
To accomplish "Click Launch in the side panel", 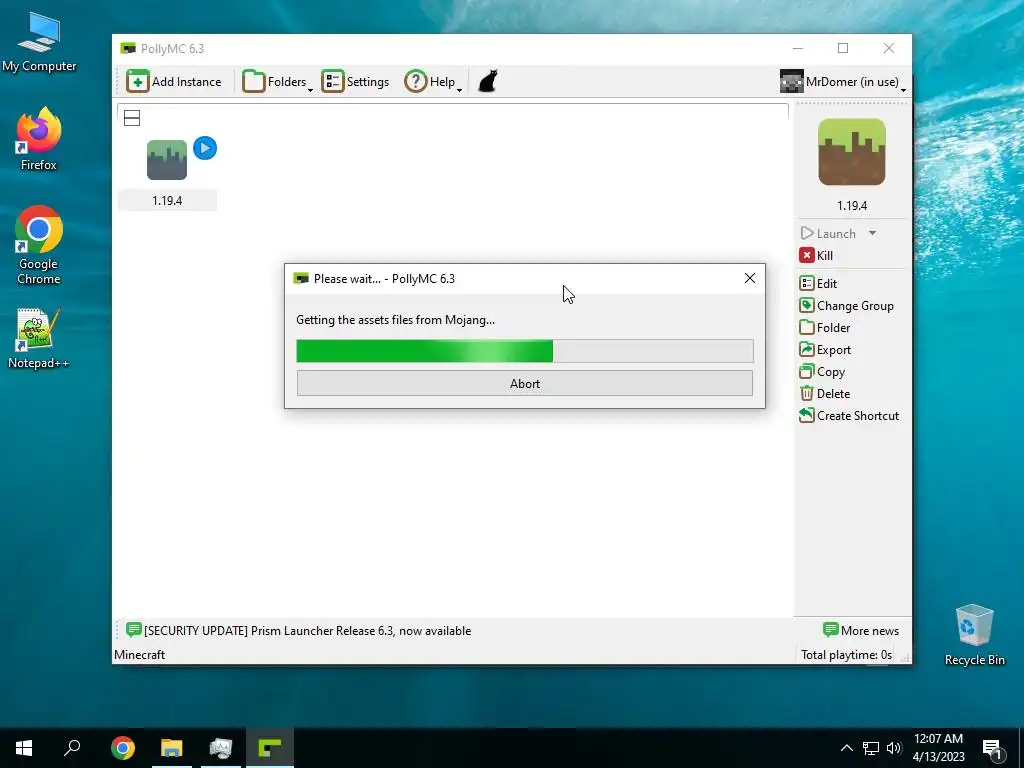I will (828, 233).
